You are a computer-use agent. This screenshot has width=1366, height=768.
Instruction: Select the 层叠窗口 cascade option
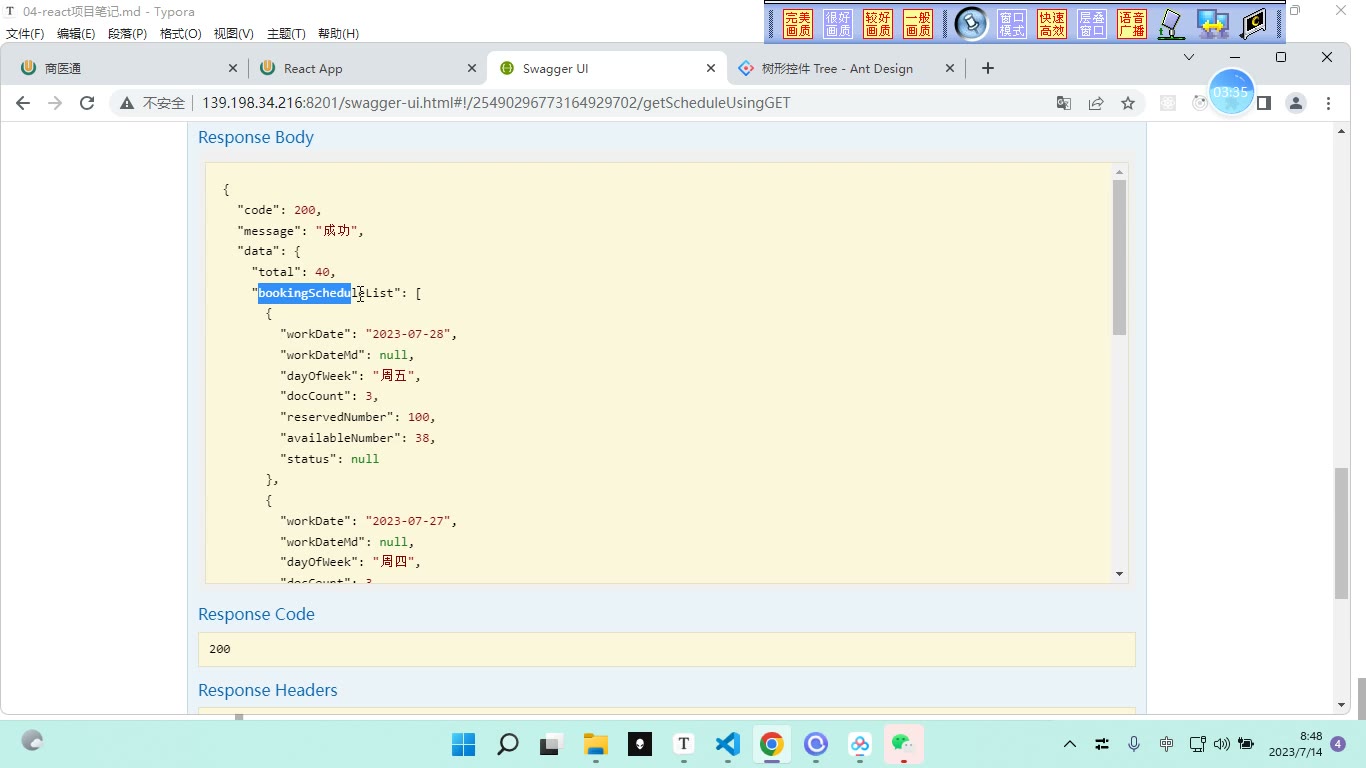click(x=1092, y=24)
